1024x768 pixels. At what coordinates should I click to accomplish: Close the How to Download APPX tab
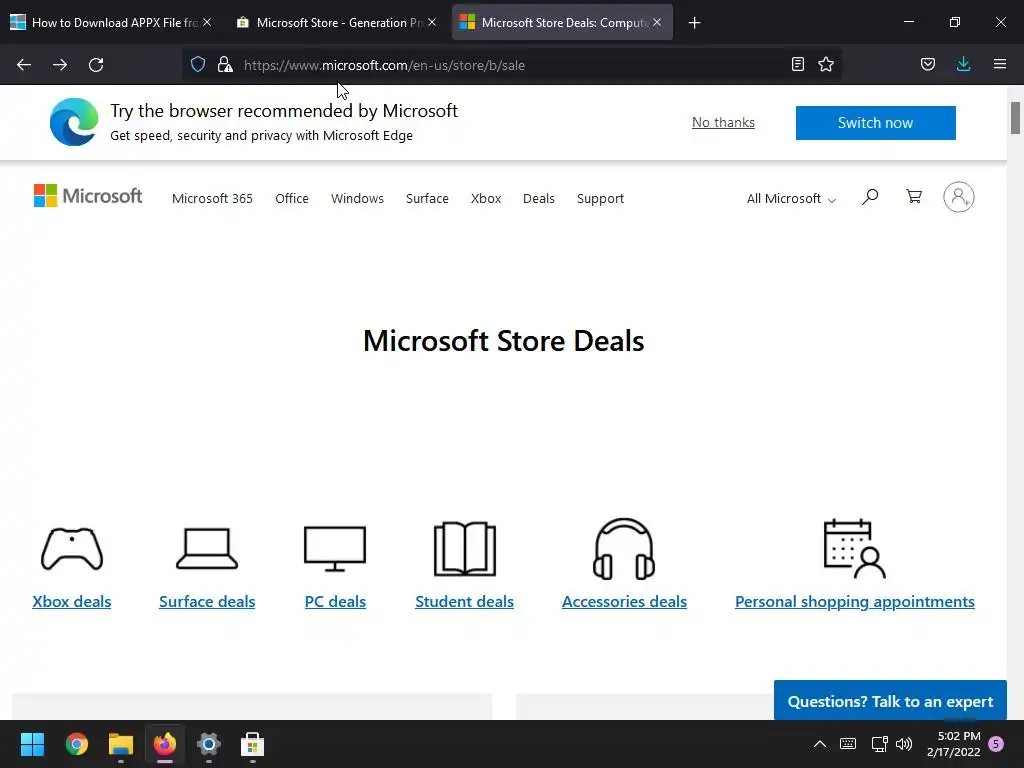point(206,22)
